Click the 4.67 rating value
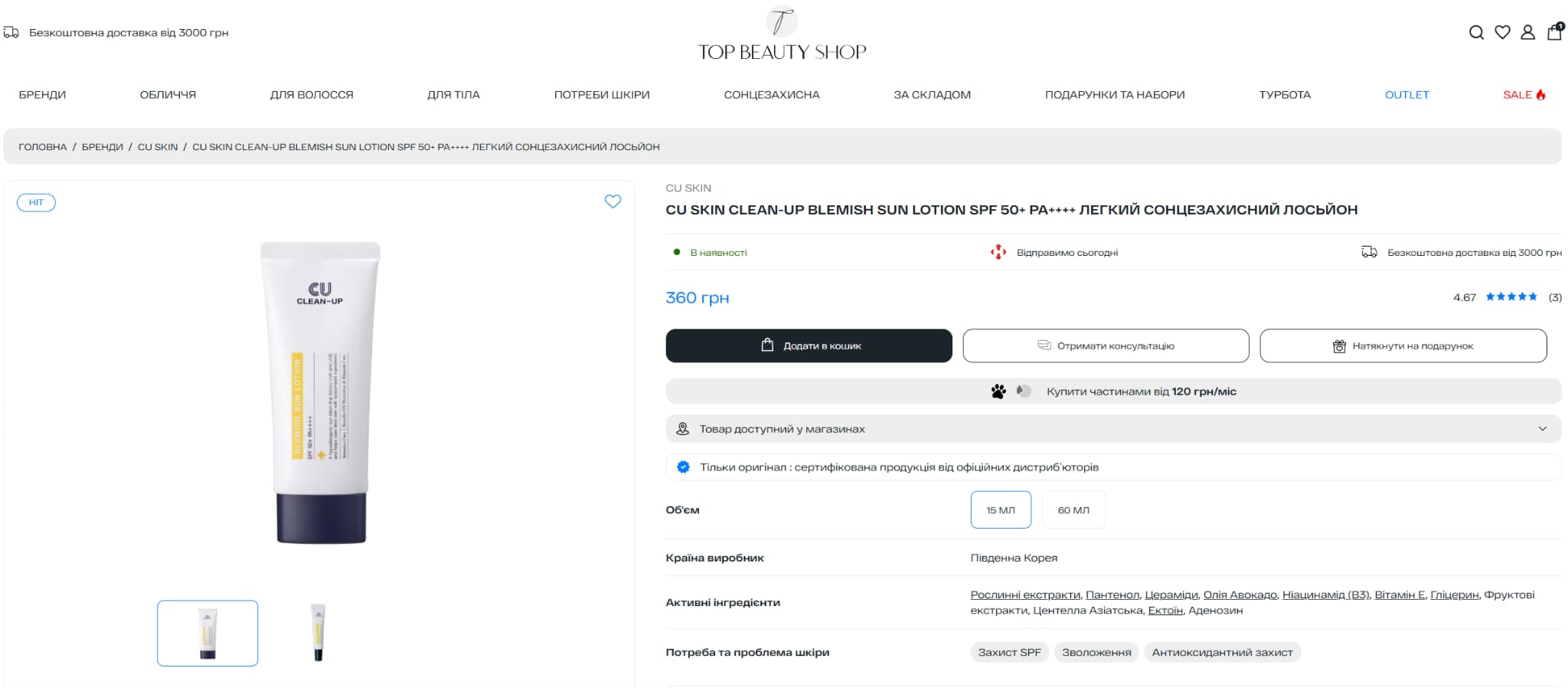Image resolution: width=1568 pixels, height=688 pixels. [x=1465, y=297]
